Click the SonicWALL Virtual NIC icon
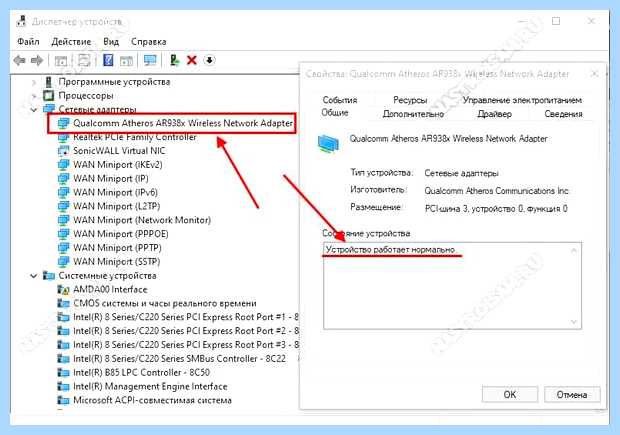The height and width of the screenshot is (435, 620). (x=63, y=151)
